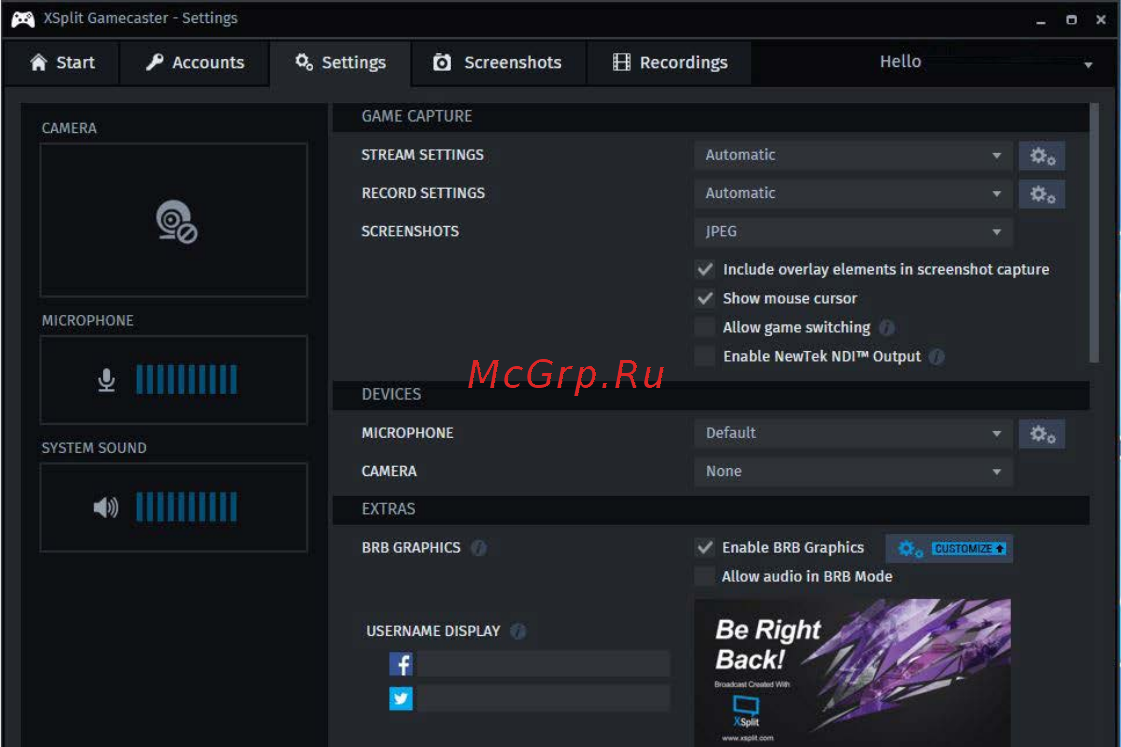
Task: Click the Camera preview box
Action: 174,220
